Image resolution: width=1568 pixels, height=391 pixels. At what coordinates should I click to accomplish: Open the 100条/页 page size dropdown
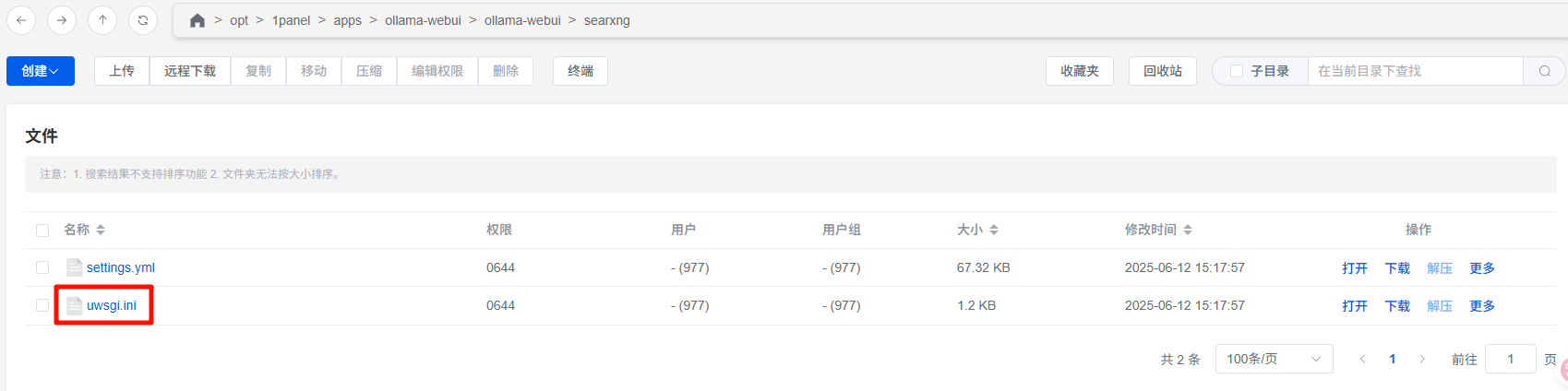[x=1274, y=359]
